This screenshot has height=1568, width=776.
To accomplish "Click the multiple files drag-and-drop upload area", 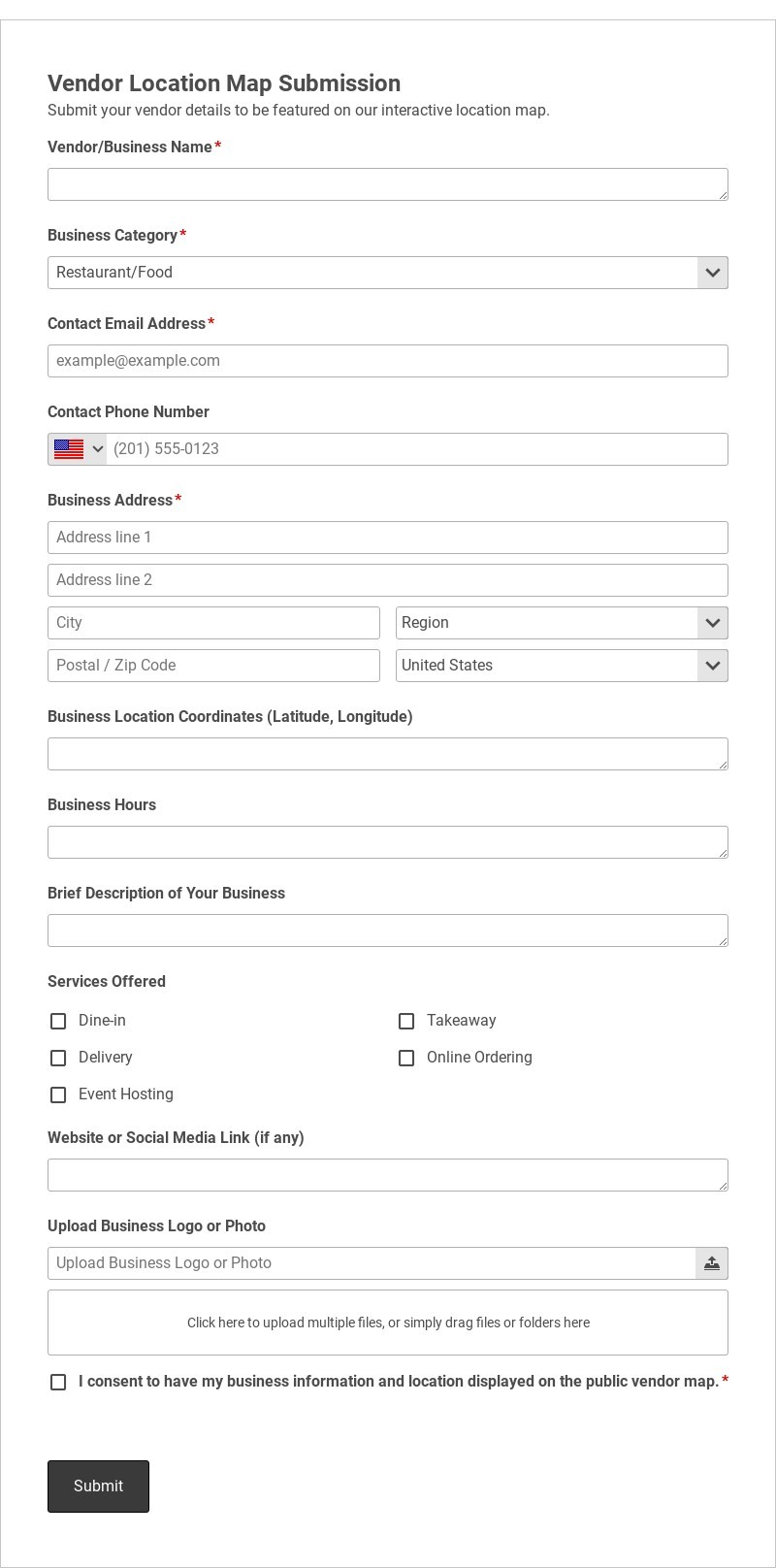I will pos(388,1323).
